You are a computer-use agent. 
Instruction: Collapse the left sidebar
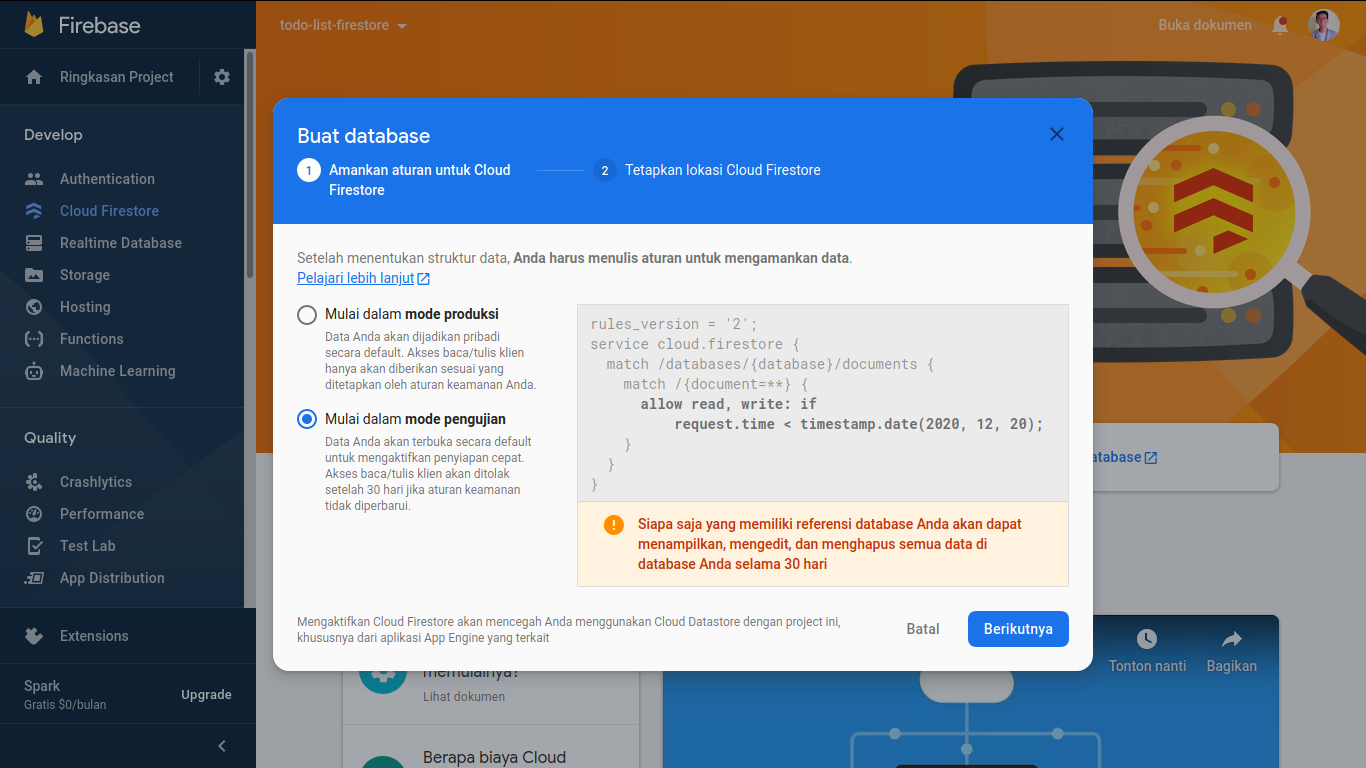[x=222, y=745]
